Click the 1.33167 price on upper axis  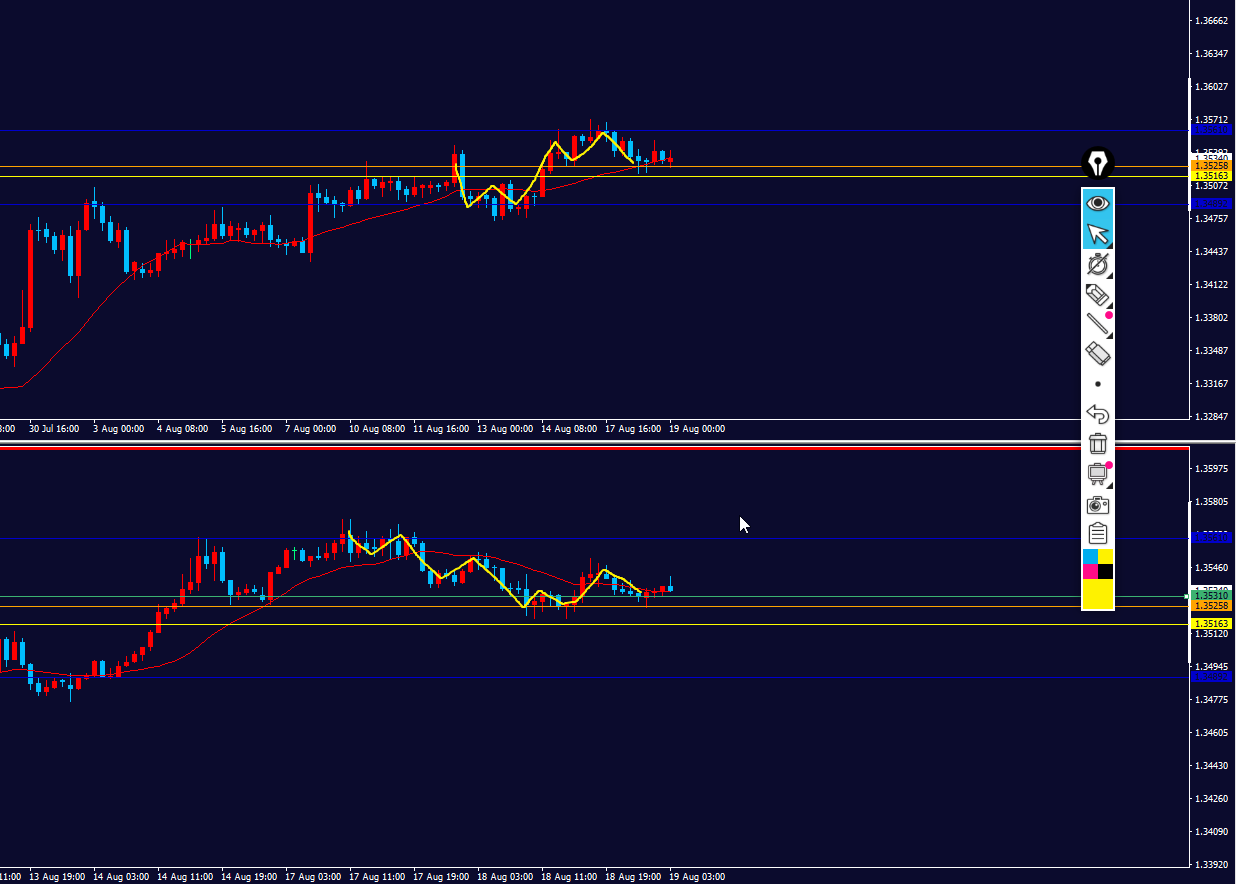tap(1212, 383)
